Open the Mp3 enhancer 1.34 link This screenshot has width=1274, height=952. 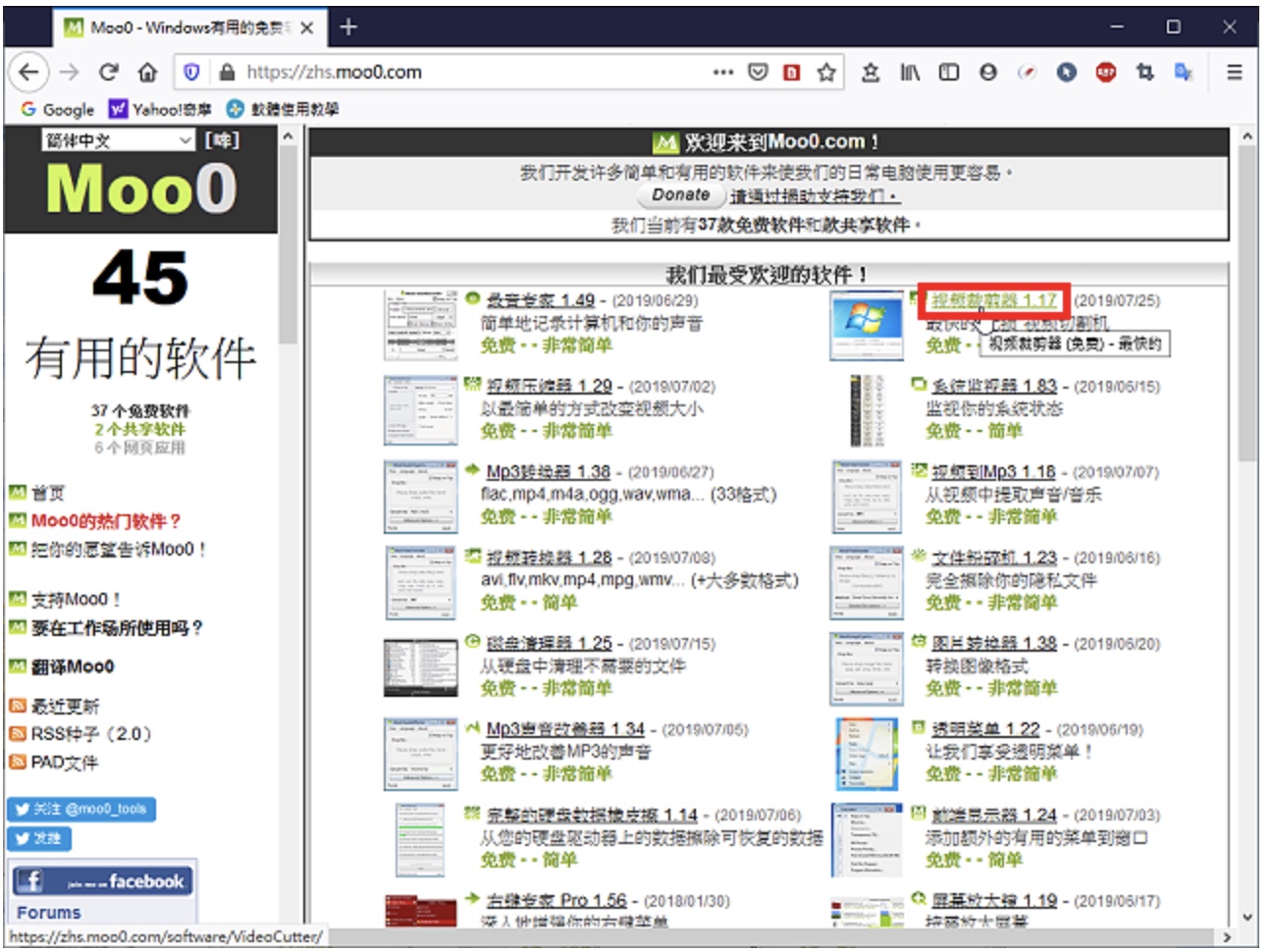(565, 729)
